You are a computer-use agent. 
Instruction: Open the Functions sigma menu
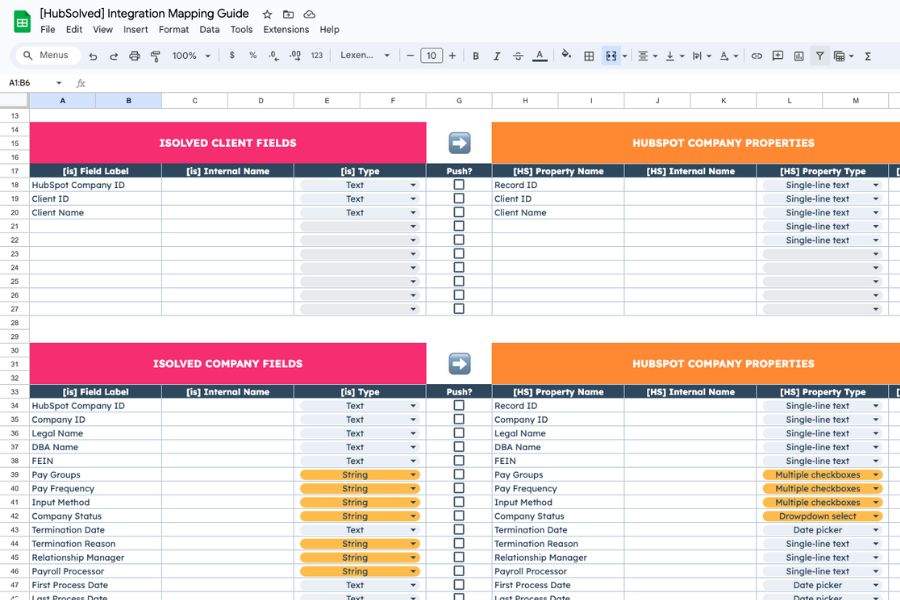[x=868, y=56]
